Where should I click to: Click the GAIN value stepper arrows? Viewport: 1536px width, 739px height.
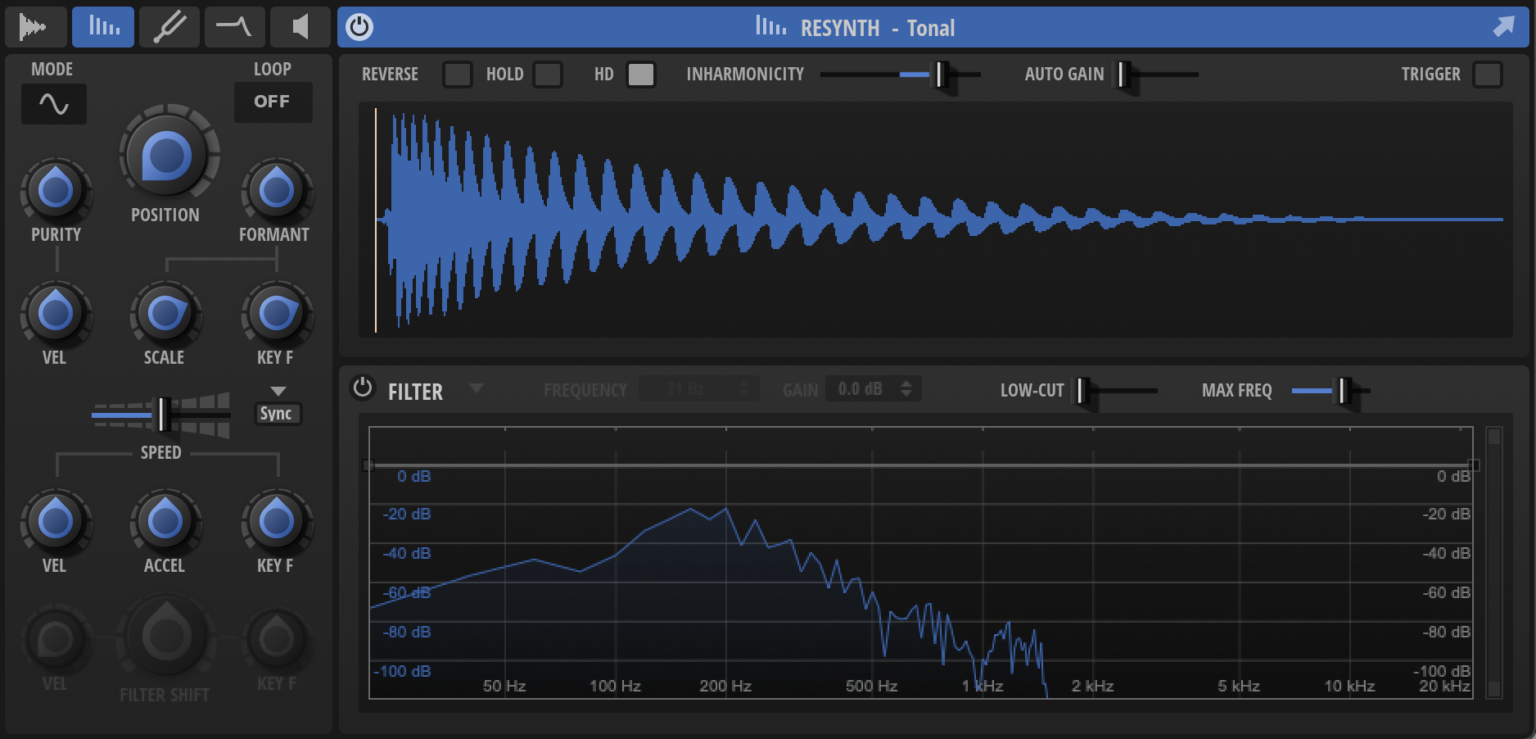(906, 389)
